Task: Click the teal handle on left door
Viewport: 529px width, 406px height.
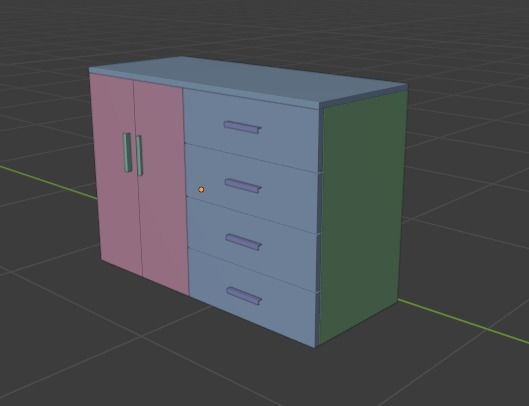Action: (x=127, y=153)
